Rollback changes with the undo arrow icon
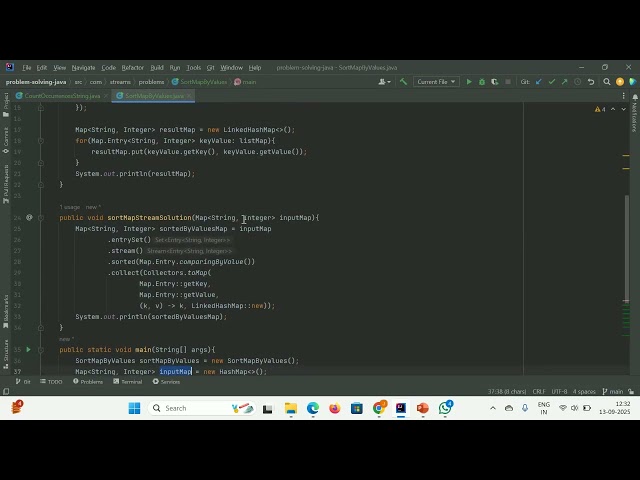The height and width of the screenshot is (480, 640). (x=591, y=82)
